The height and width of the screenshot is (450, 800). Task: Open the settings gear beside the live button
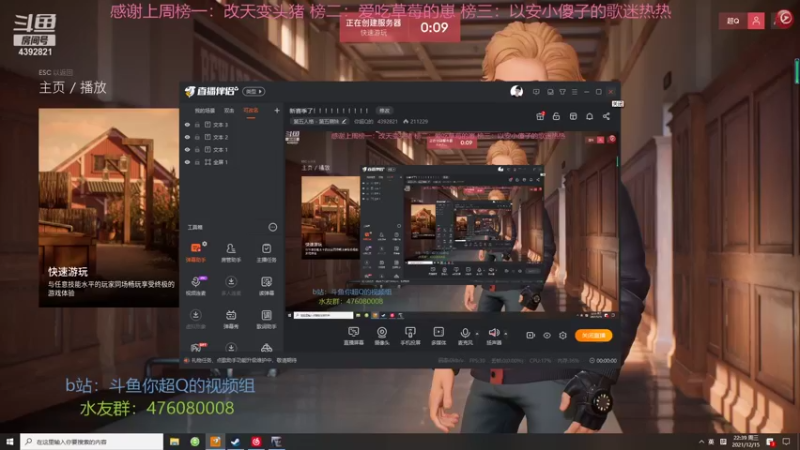[563, 335]
